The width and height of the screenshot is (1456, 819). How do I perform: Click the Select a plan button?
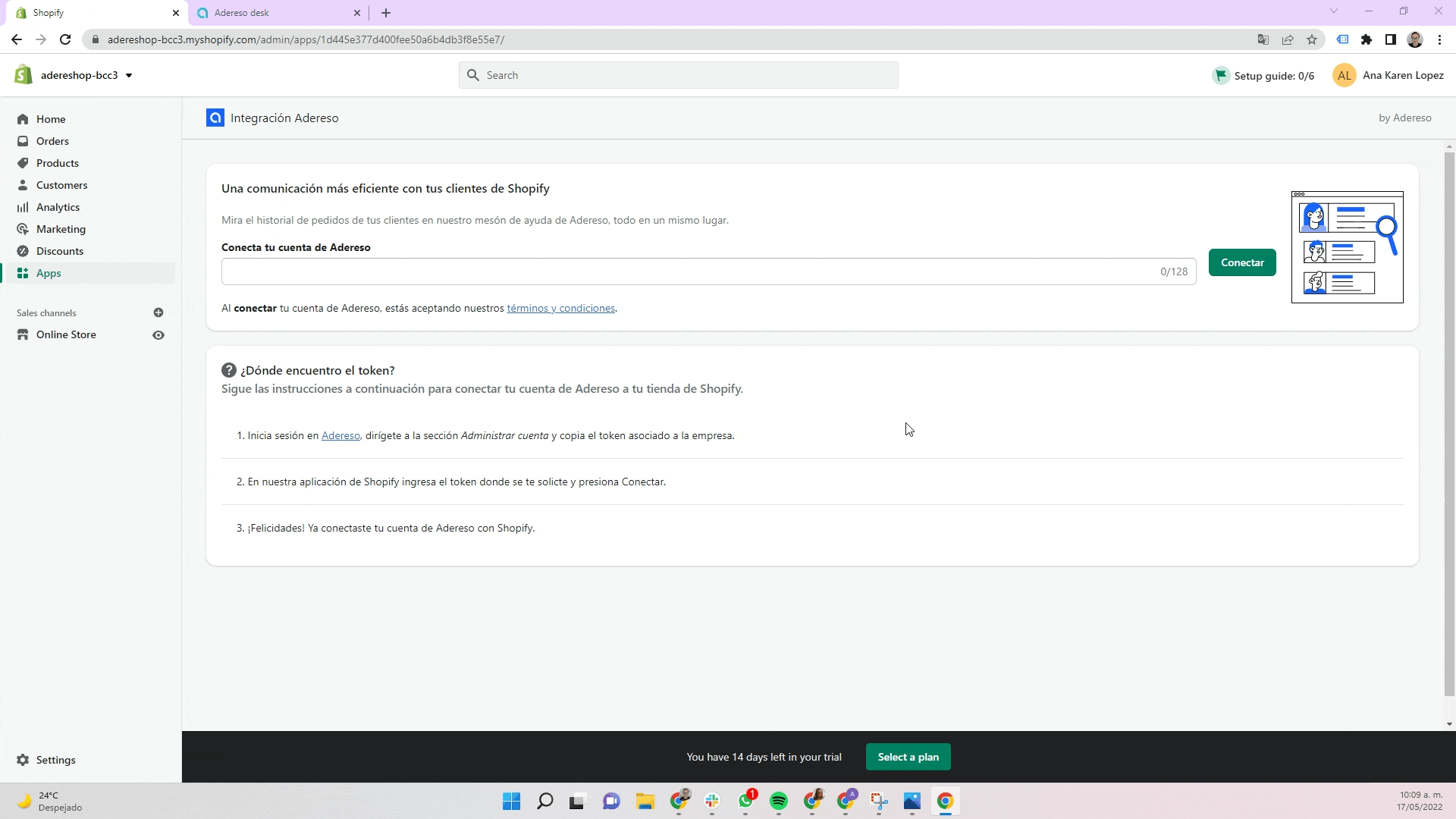click(x=908, y=757)
